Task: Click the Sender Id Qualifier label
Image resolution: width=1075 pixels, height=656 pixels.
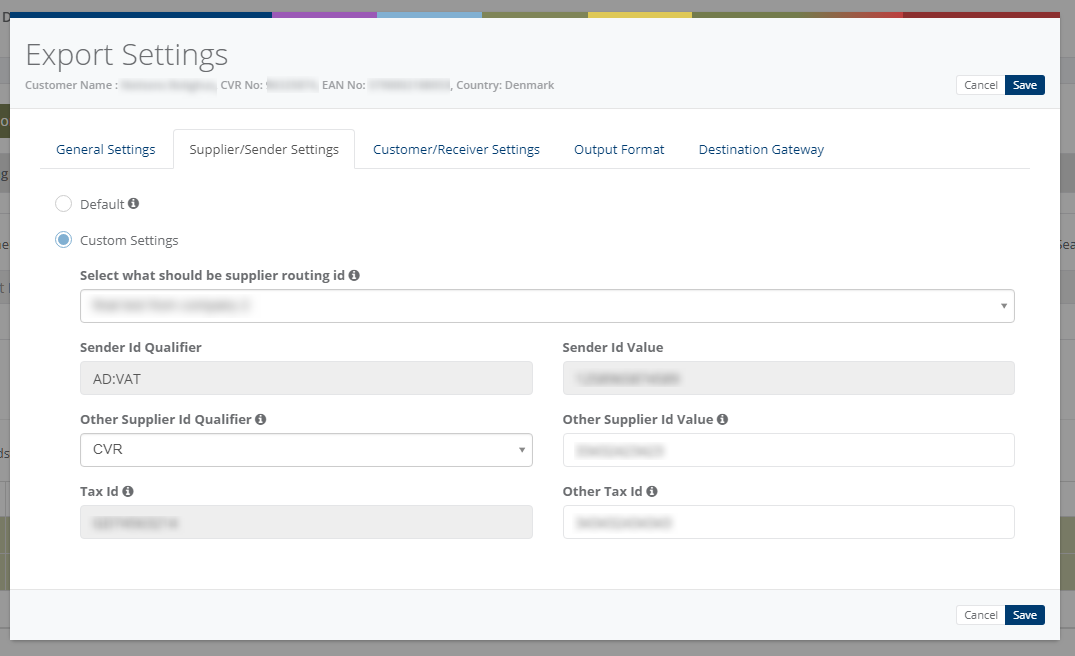Action: pyautogui.click(x=141, y=347)
